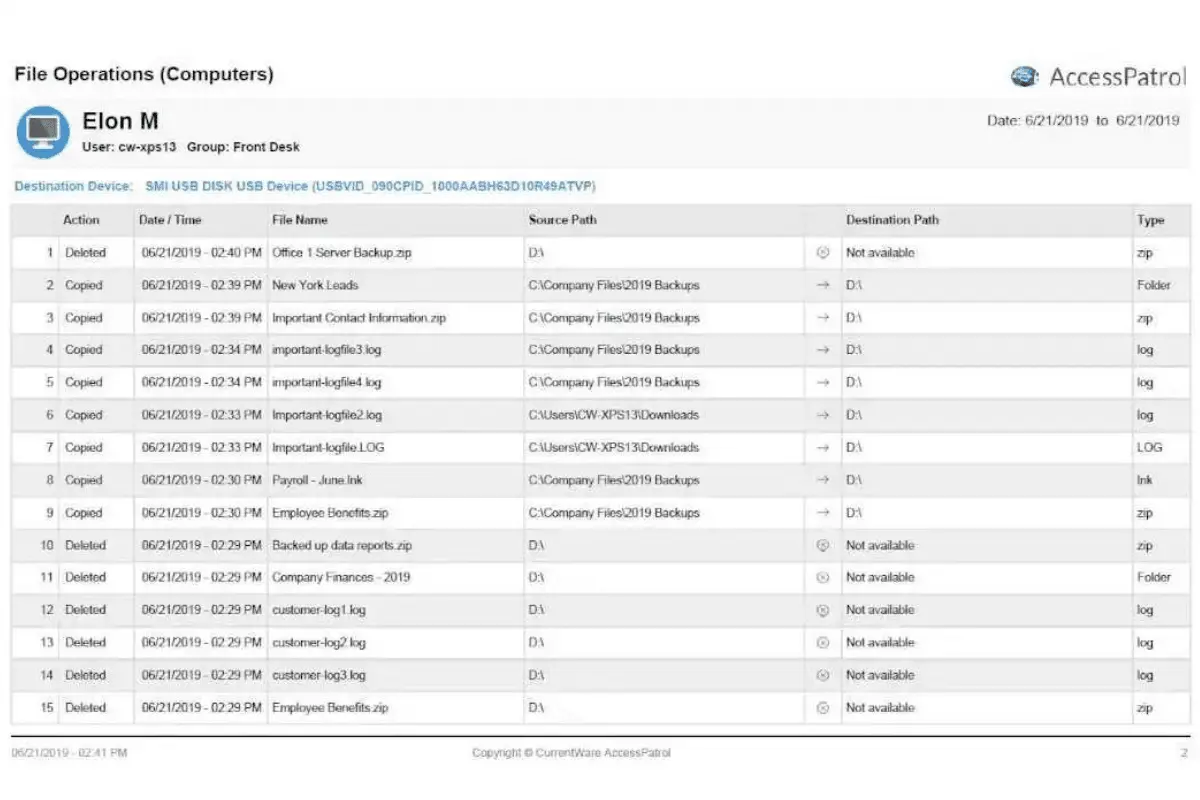Select the Important-logfile.LOG file name

point(327,447)
